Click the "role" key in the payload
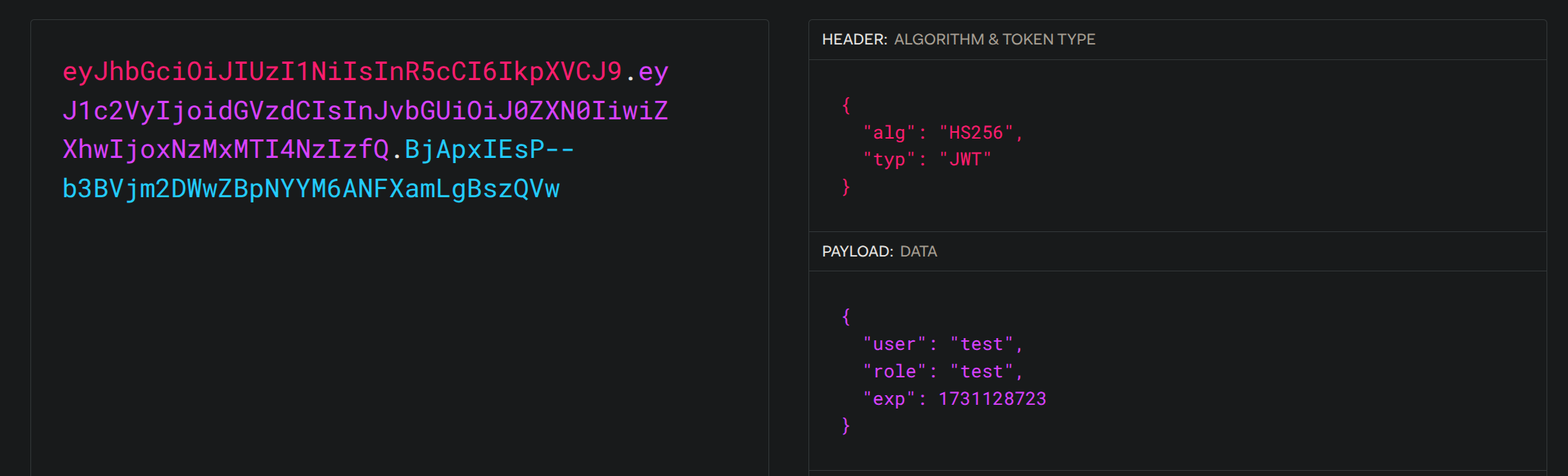This screenshot has height=476, width=1568. click(894, 371)
